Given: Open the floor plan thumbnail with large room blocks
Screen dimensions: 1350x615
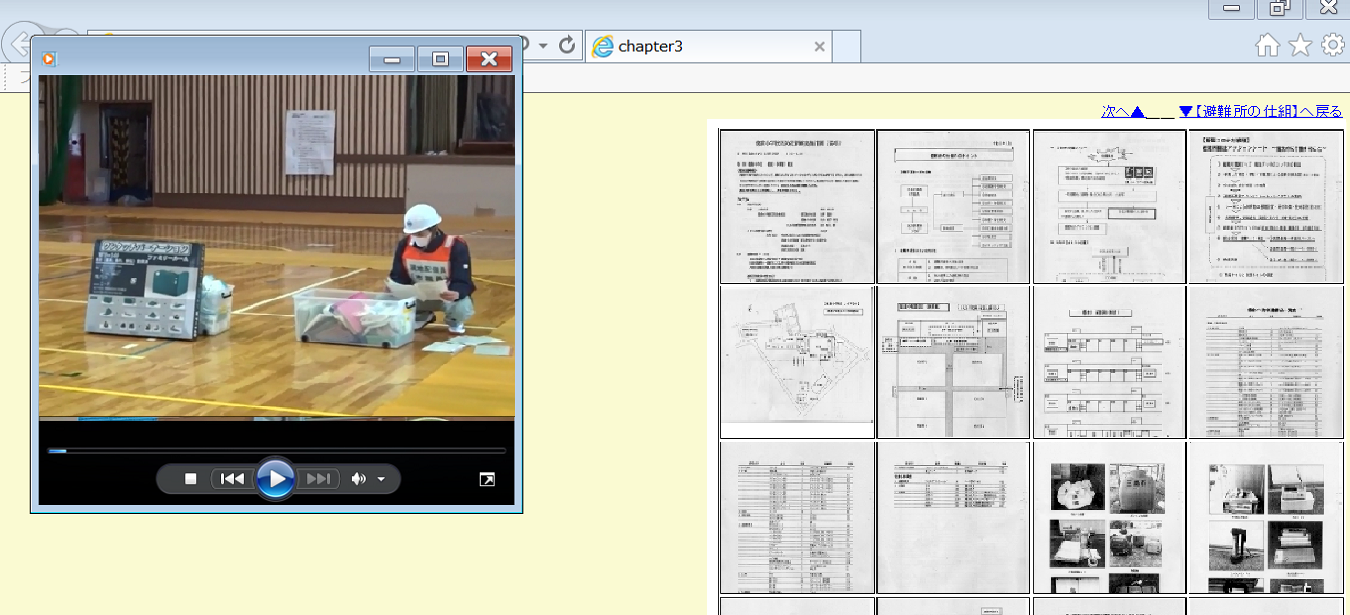Looking at the screenshot, I should pyautogui.click(x=953, y=362).
